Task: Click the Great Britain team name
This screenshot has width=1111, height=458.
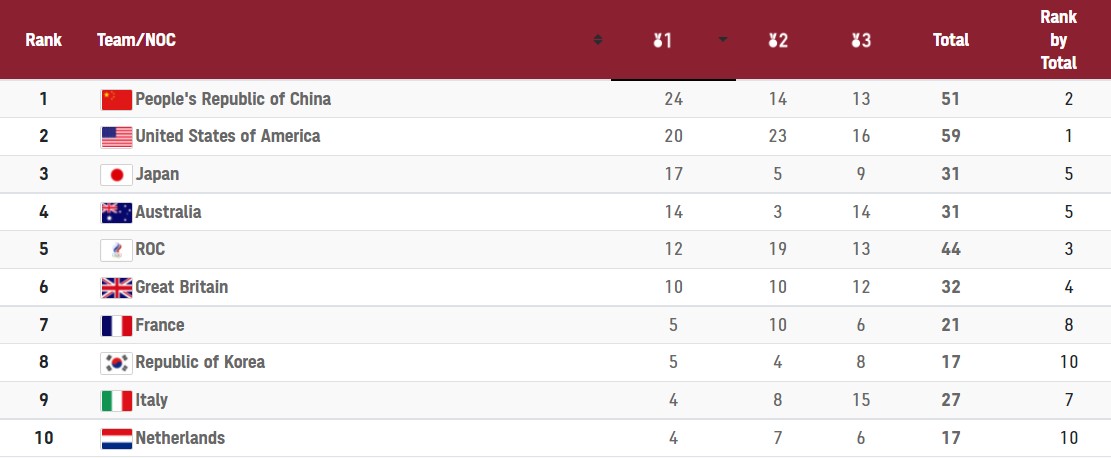Action: (181, 287)
